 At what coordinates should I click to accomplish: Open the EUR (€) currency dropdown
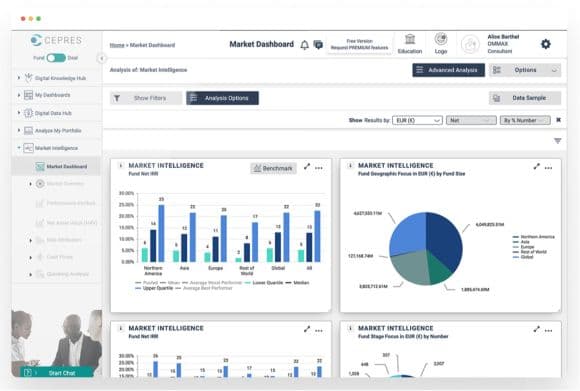point(417,120)
